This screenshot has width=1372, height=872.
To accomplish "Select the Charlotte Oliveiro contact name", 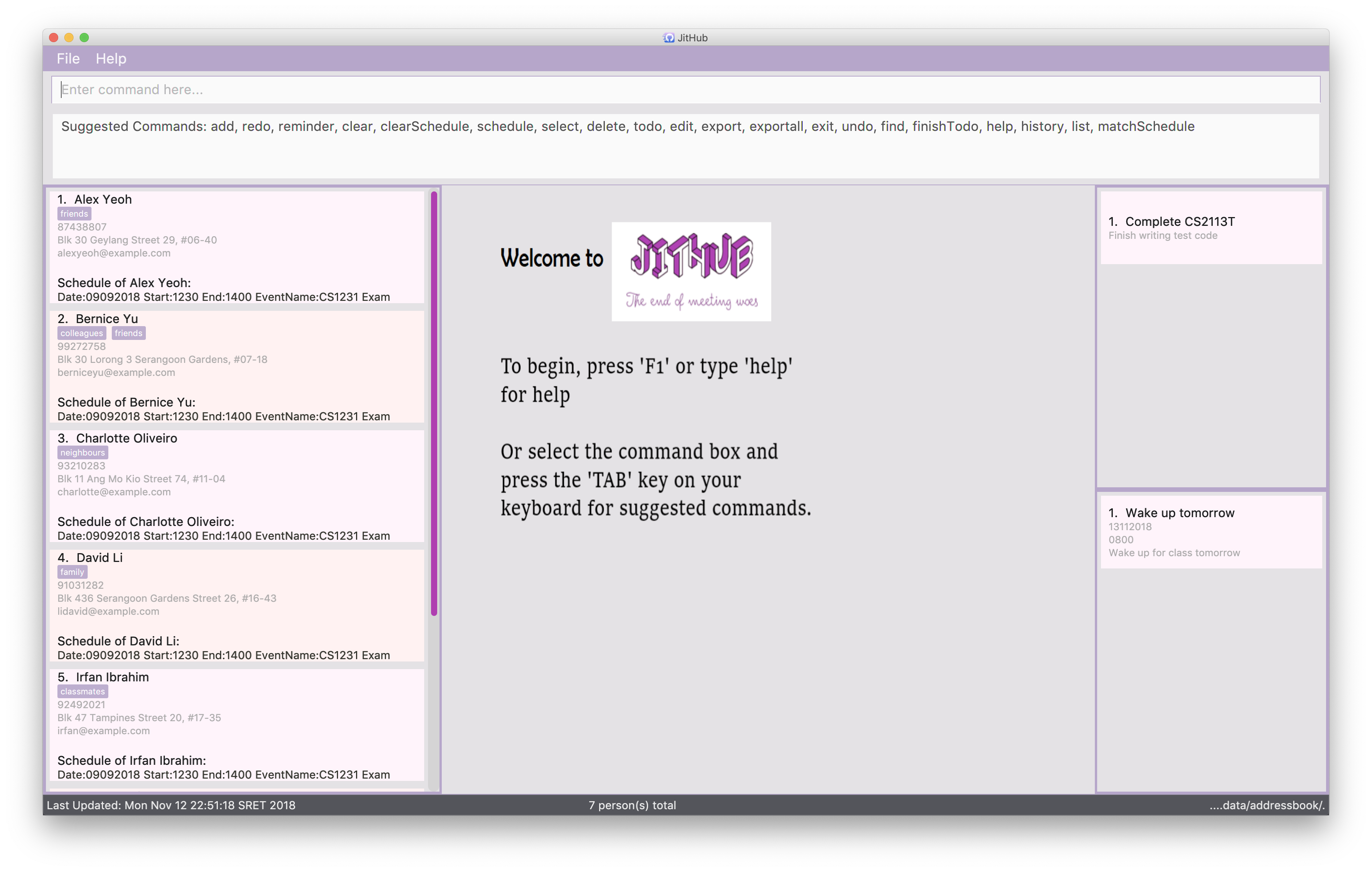I will click(x=126, y=438).
